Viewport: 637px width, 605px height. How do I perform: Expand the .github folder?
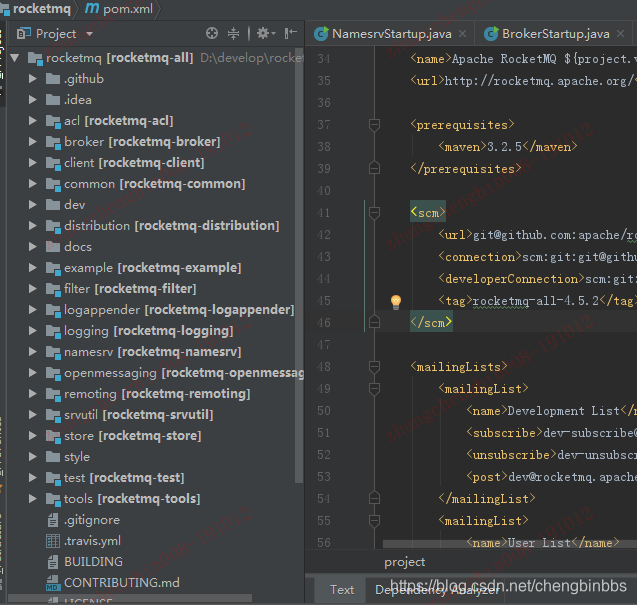(32, 78)
